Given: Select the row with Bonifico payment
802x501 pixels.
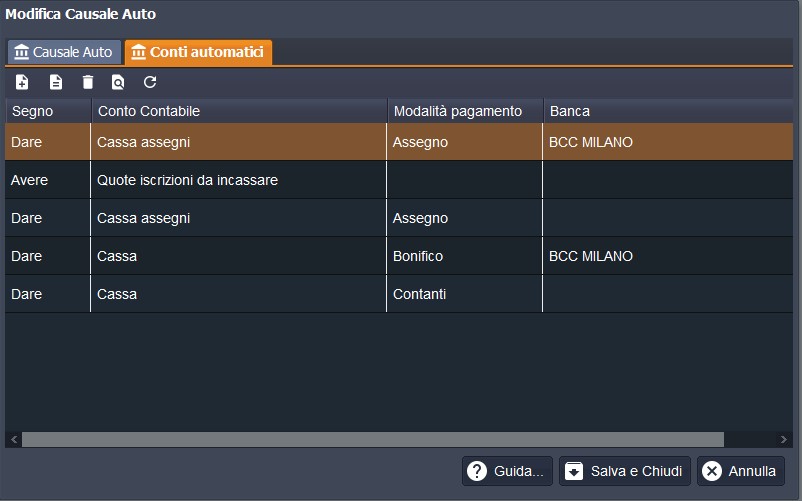Looking at the screenshot, I should coord(418,256).
